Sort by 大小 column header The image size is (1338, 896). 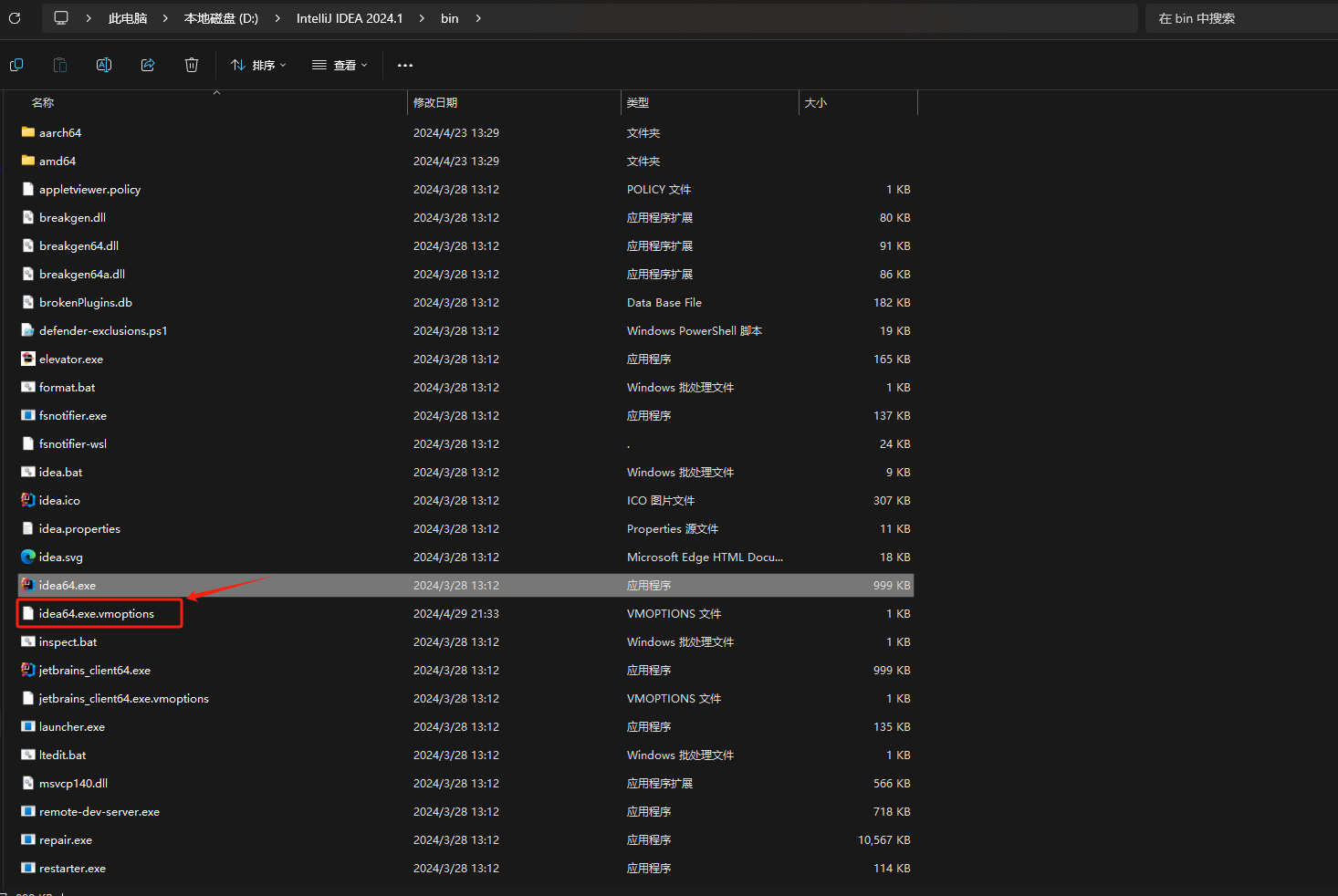click(816, 103)
